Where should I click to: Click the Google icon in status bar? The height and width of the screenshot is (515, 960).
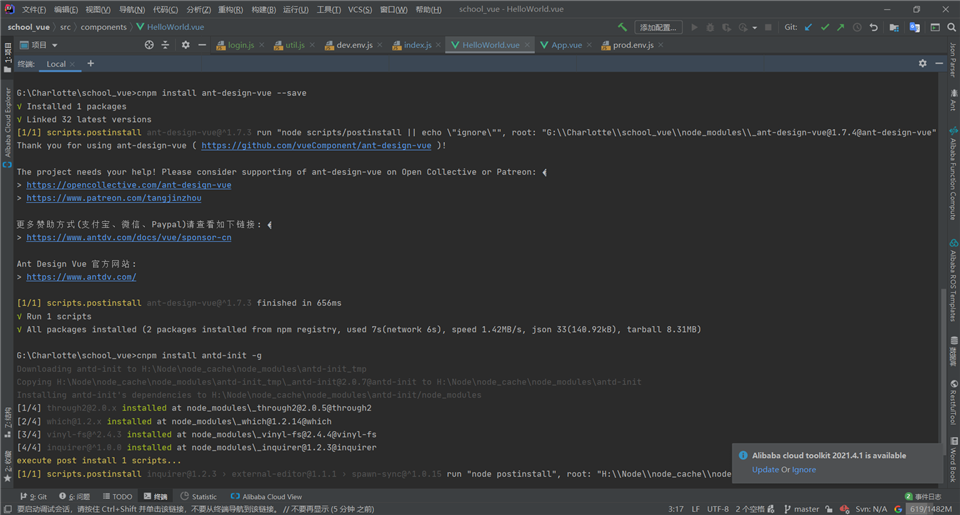(x=898, y=509)
